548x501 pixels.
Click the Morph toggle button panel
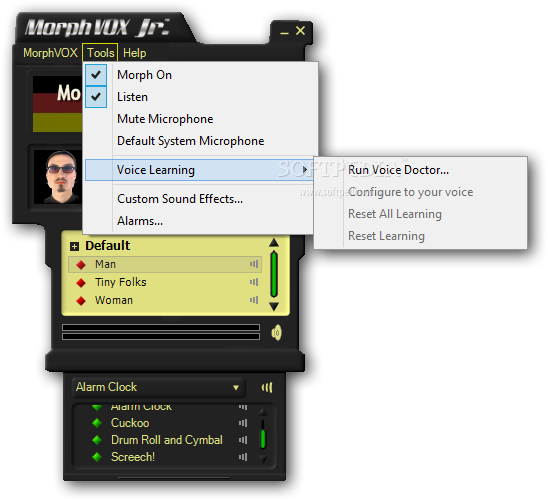coord(57,104)
